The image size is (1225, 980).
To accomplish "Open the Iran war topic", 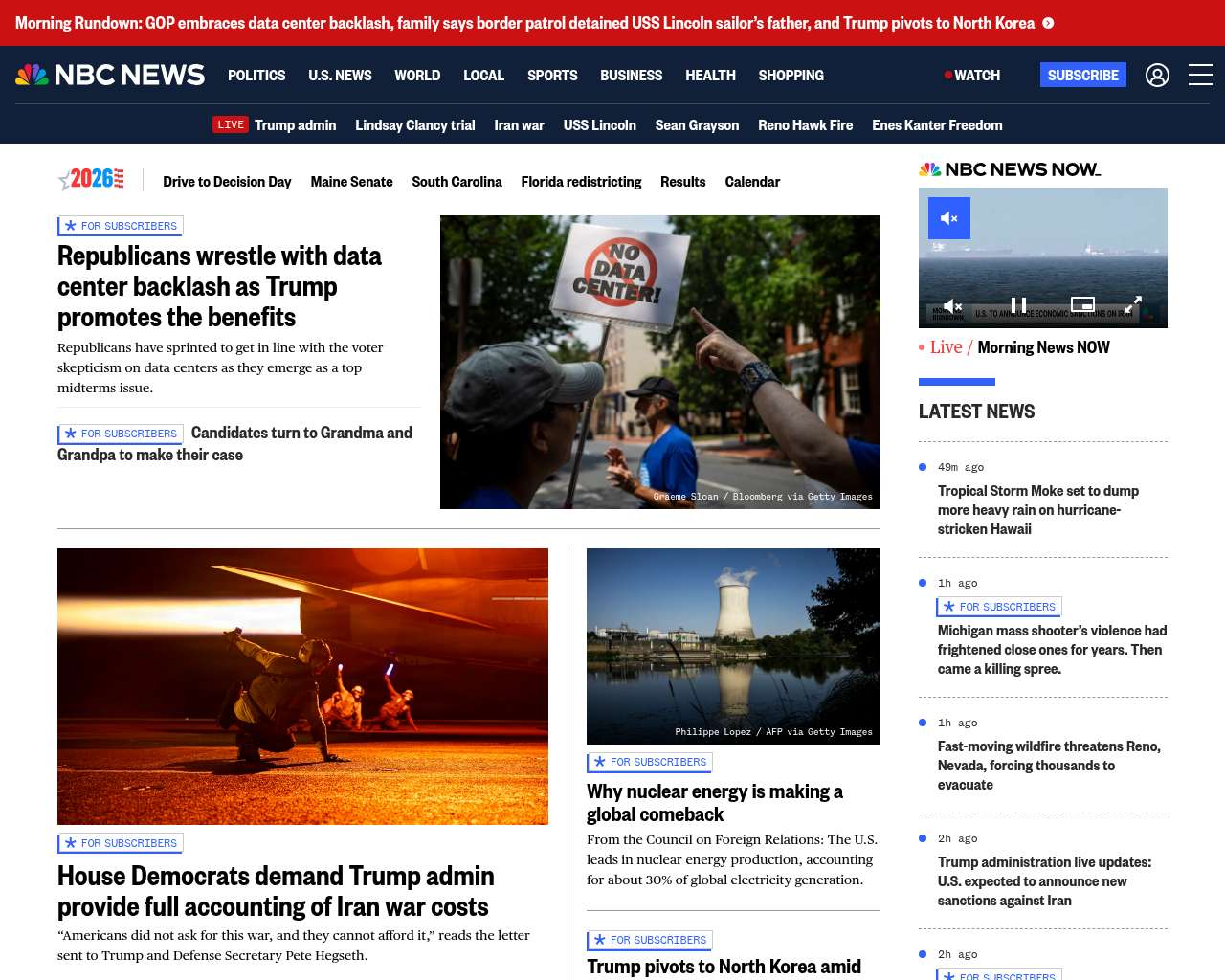I will pos(519,124).
